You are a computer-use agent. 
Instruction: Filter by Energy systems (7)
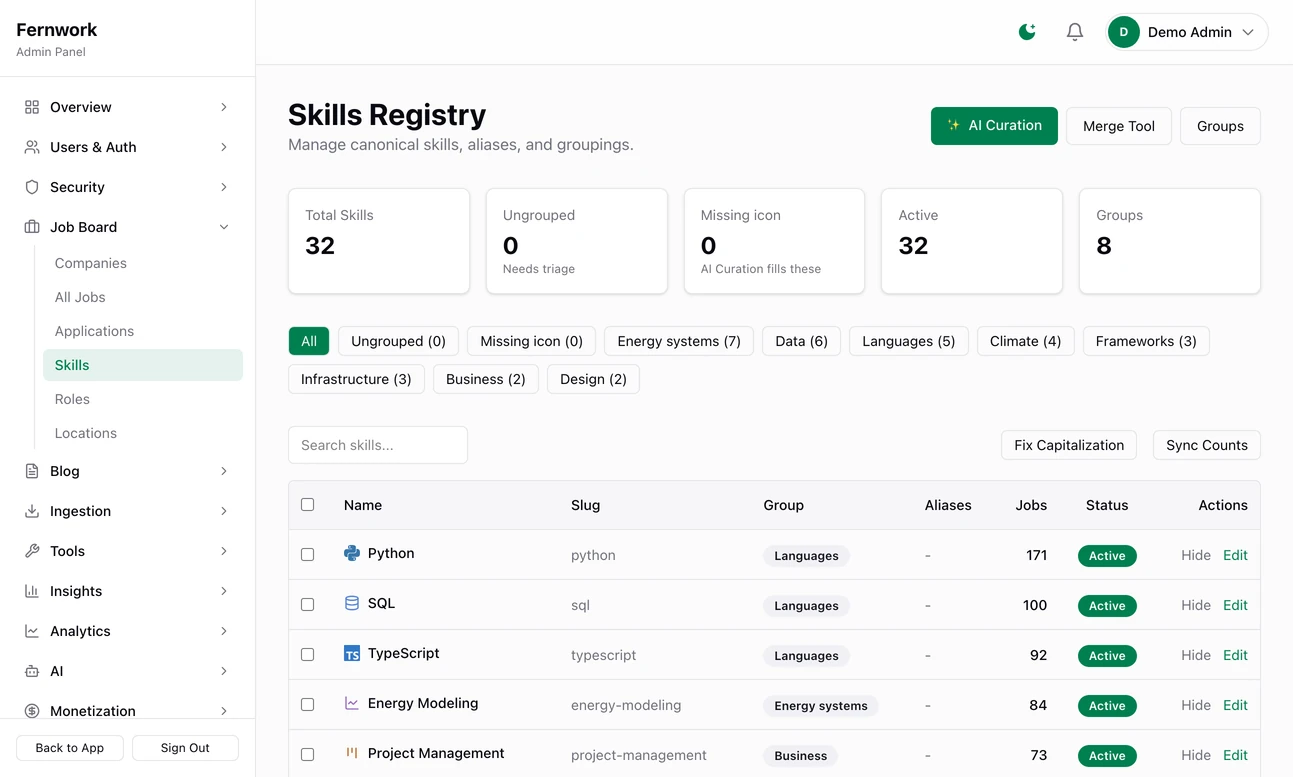point(679,341)
